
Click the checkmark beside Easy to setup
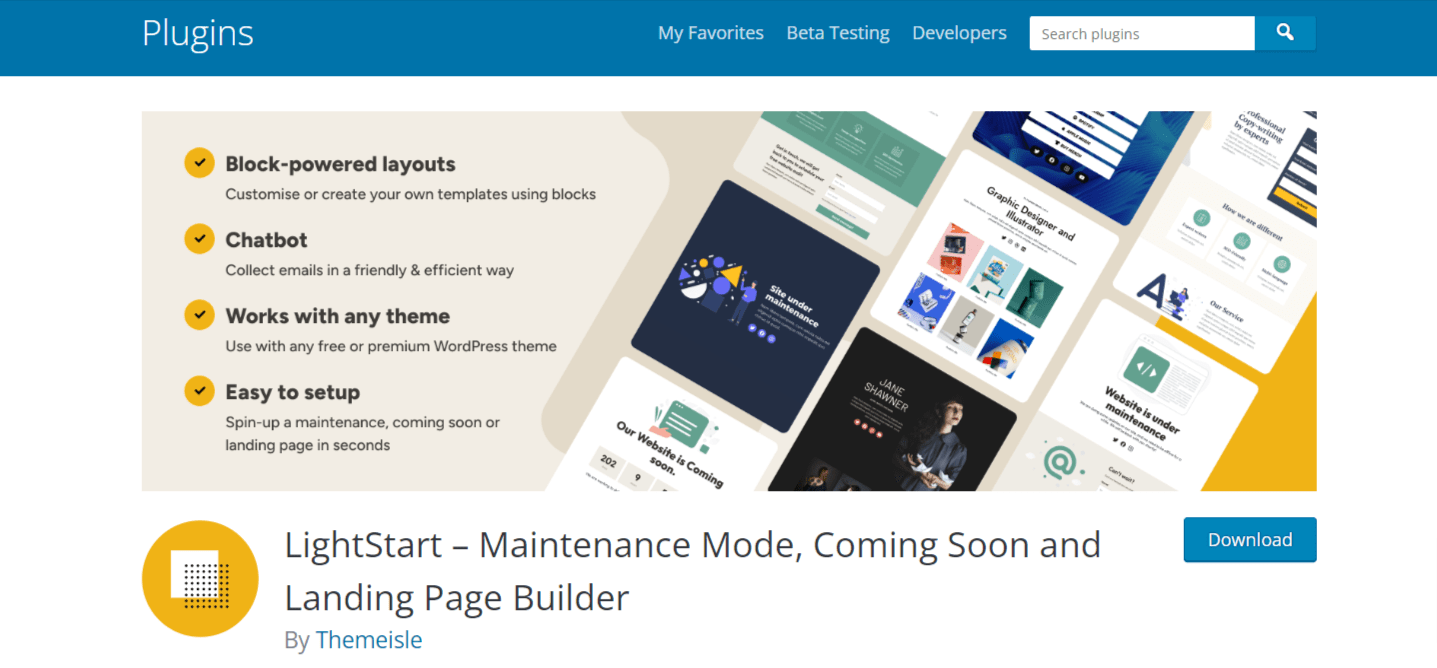click(x=199, y=390)
